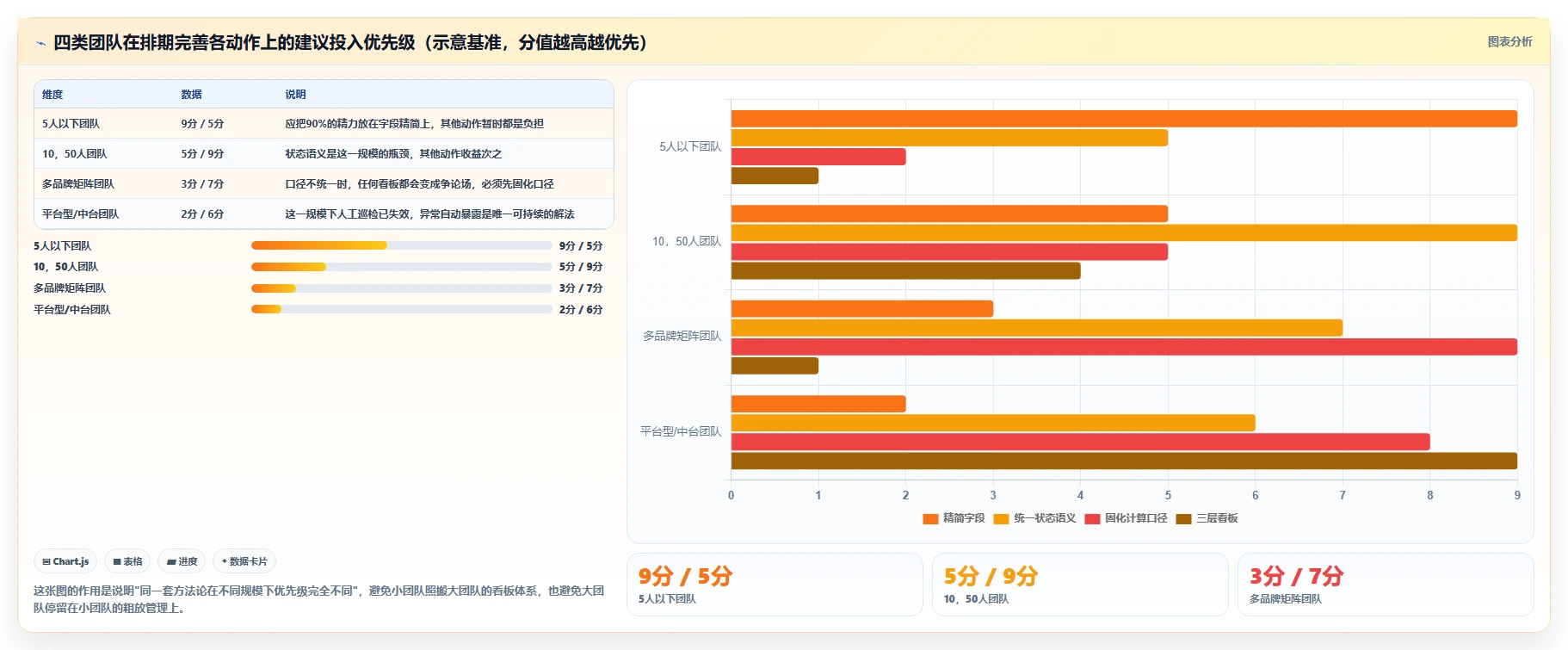Click the progress bar for 10，50人团队

click(401, 267)
